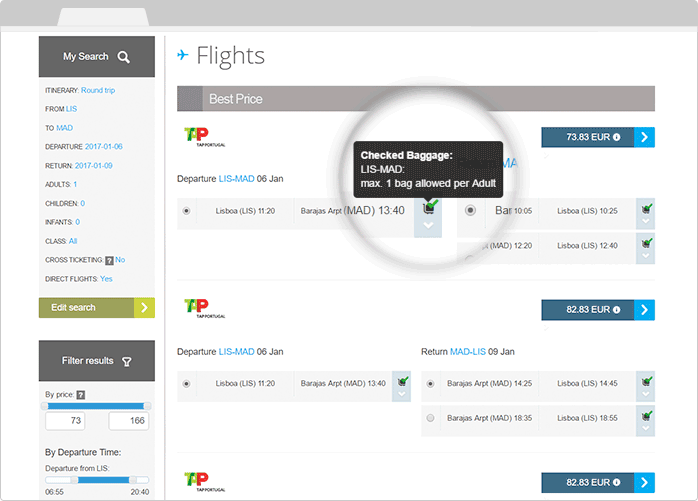Book the bottom 82.83 EUR offer
The width and height of the screenshot is (698, 501).
click(598, 482)
